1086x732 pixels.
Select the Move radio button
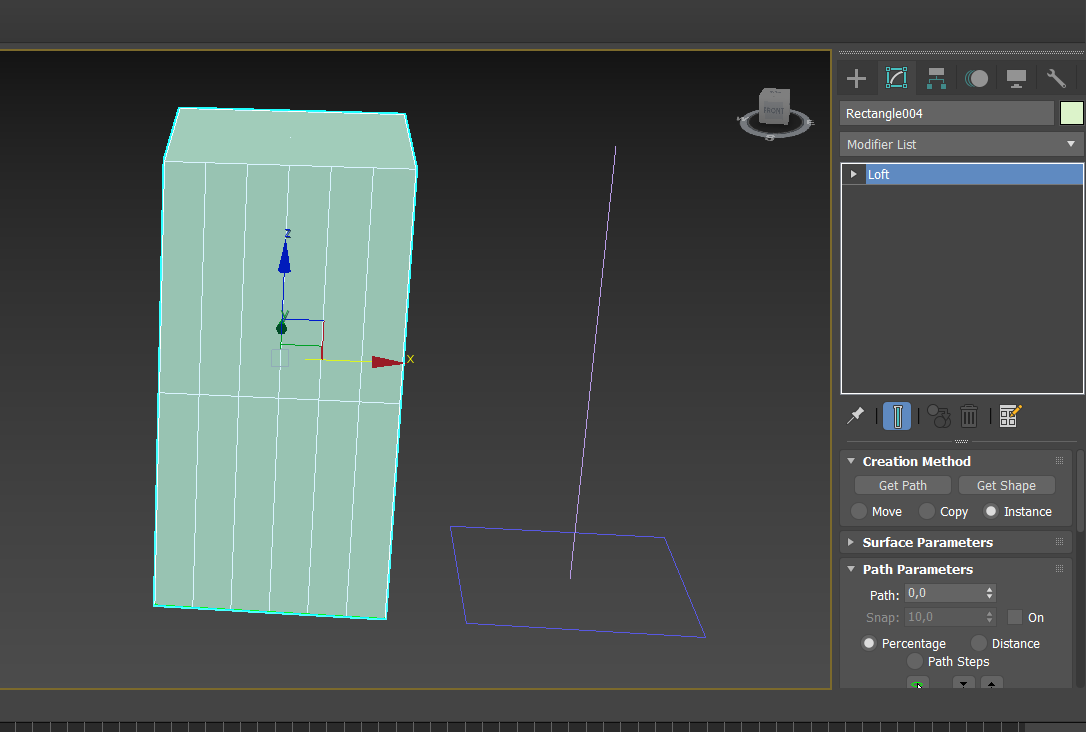(859, 511)
